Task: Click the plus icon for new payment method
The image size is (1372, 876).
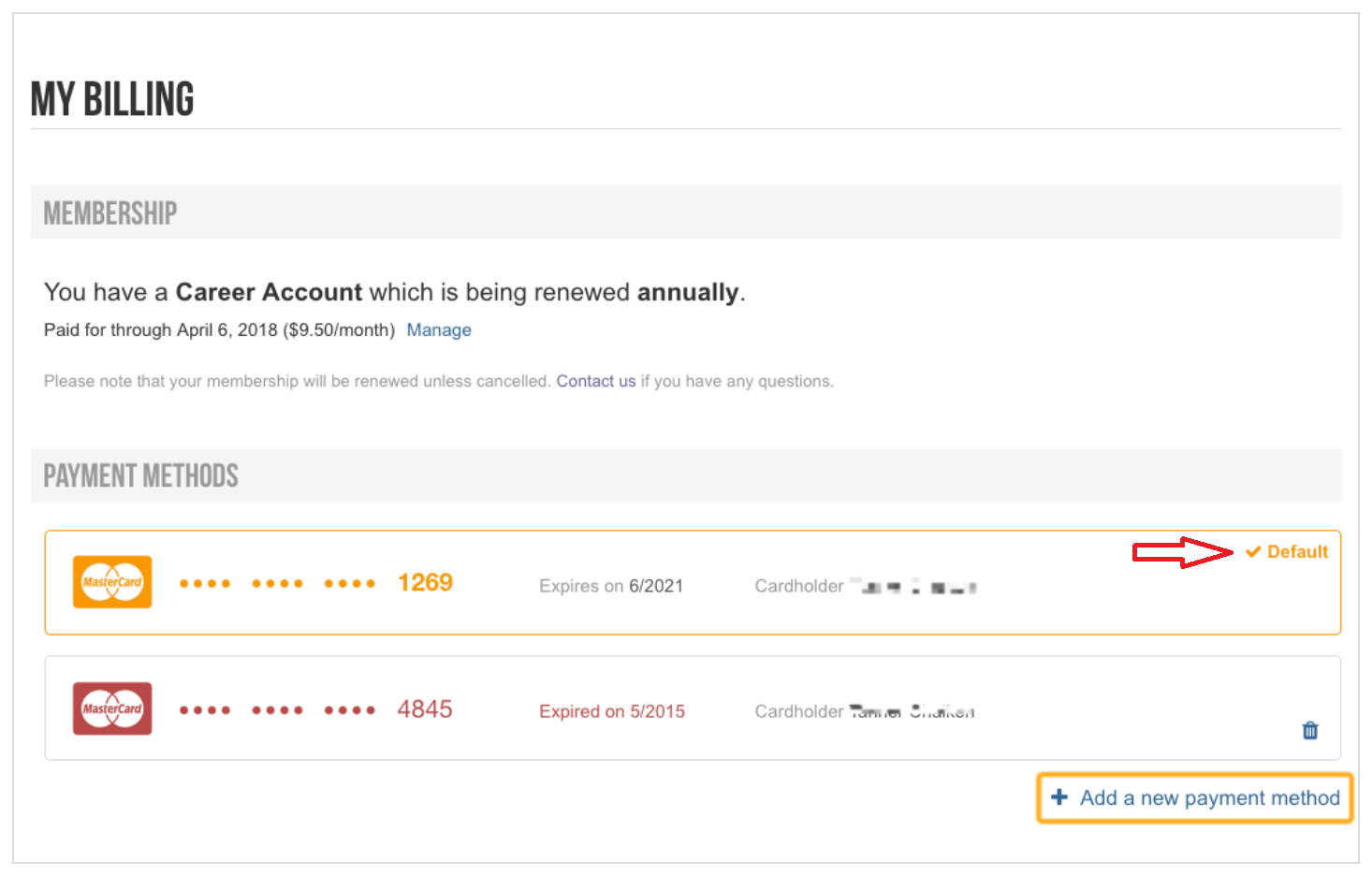Action: [1059, 796]
